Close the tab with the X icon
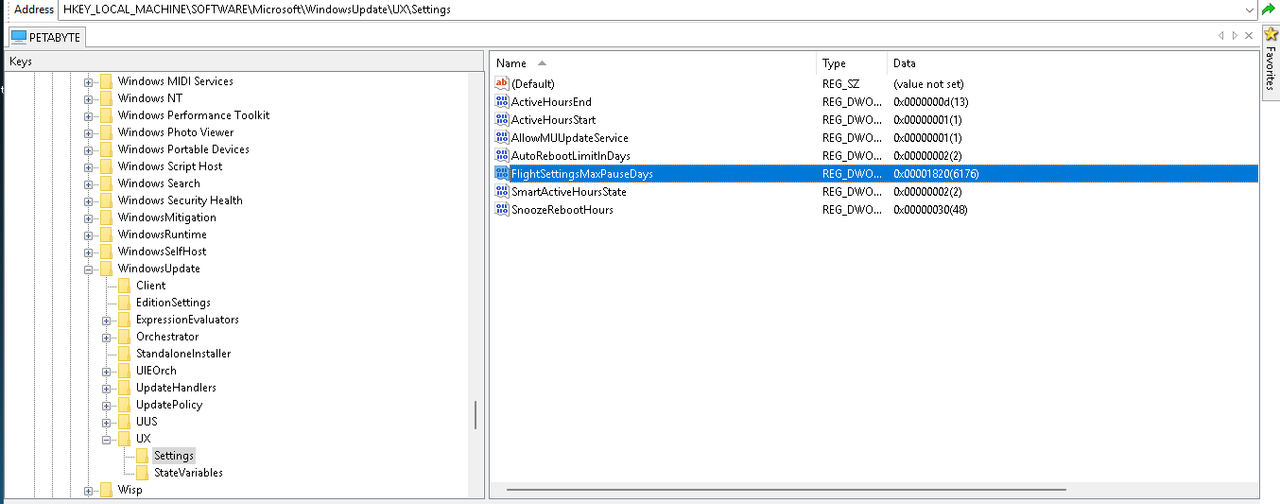This screenshot has height=504, width=1280. [1250, 36]
